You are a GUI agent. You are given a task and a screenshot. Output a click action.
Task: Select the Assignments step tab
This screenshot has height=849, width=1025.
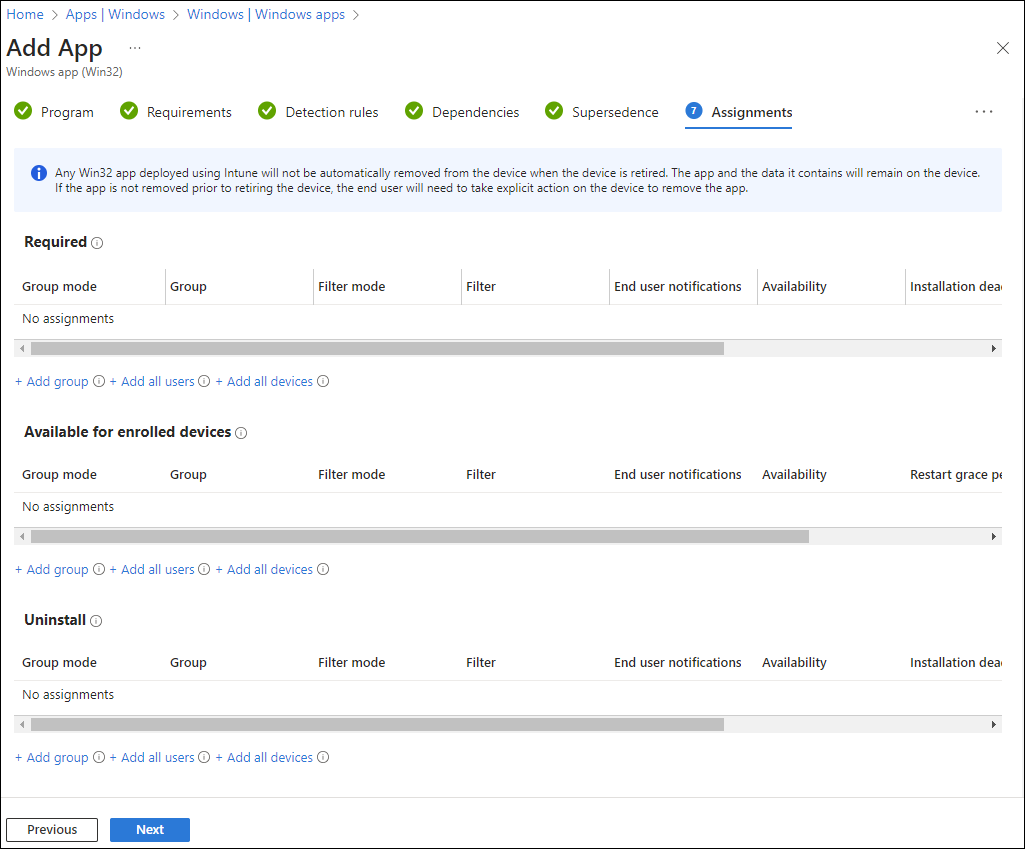(739, 112)
